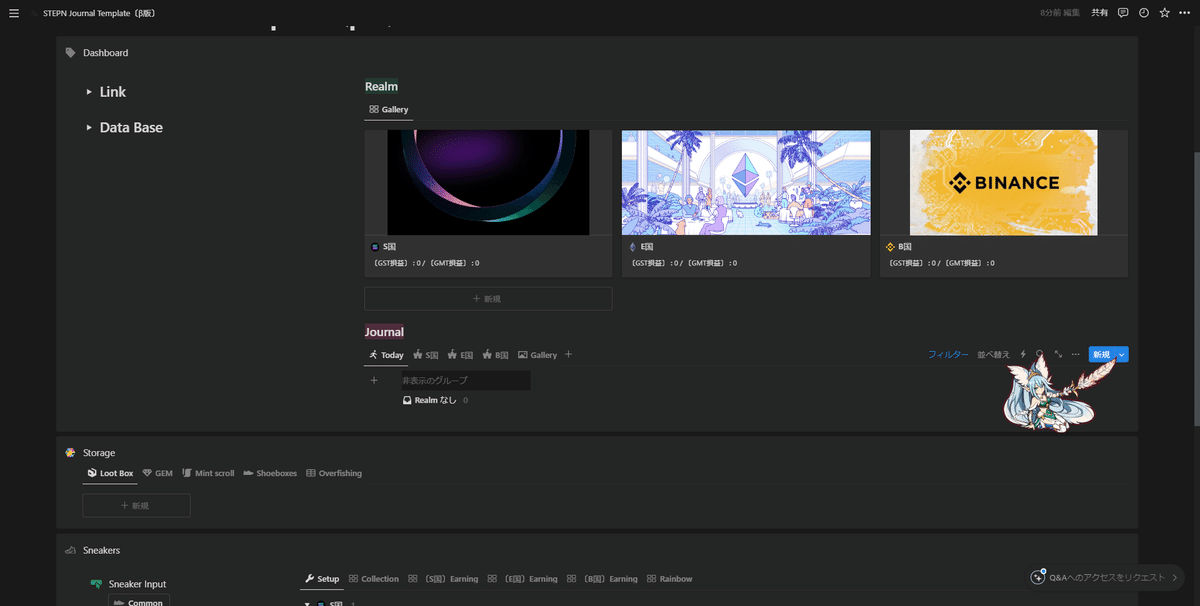The width and height of the screenshot is (1200, 606).
Task: Open the Journal three-dot view options
Action: [x=1076, y=354]
